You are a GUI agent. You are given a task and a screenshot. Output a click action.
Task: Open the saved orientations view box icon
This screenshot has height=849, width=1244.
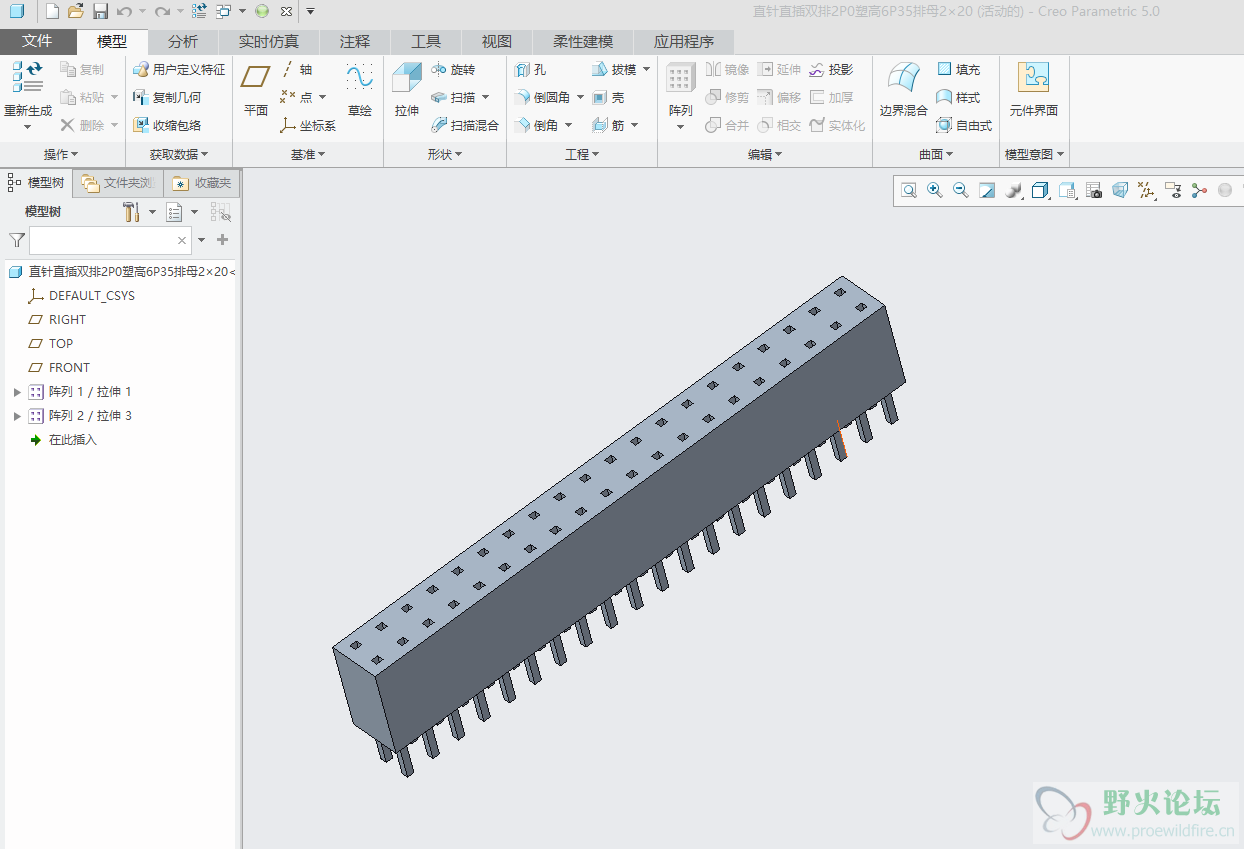1067,190
